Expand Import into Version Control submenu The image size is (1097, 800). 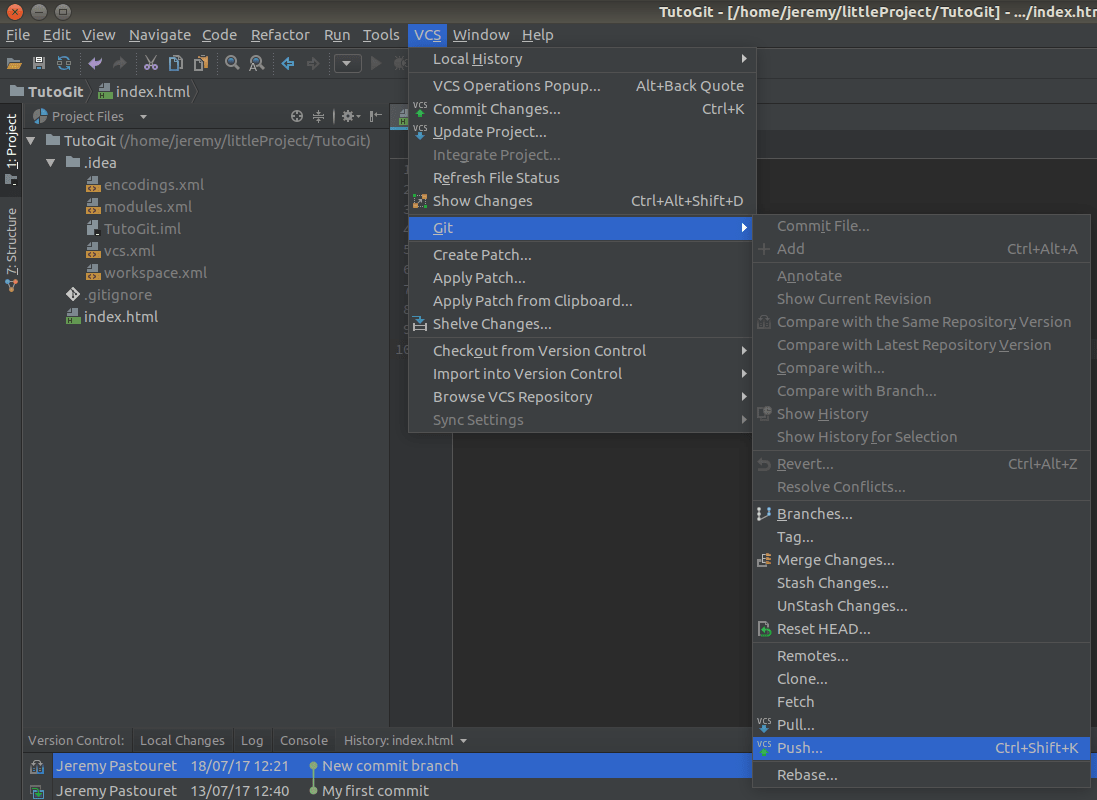[582, 374]
